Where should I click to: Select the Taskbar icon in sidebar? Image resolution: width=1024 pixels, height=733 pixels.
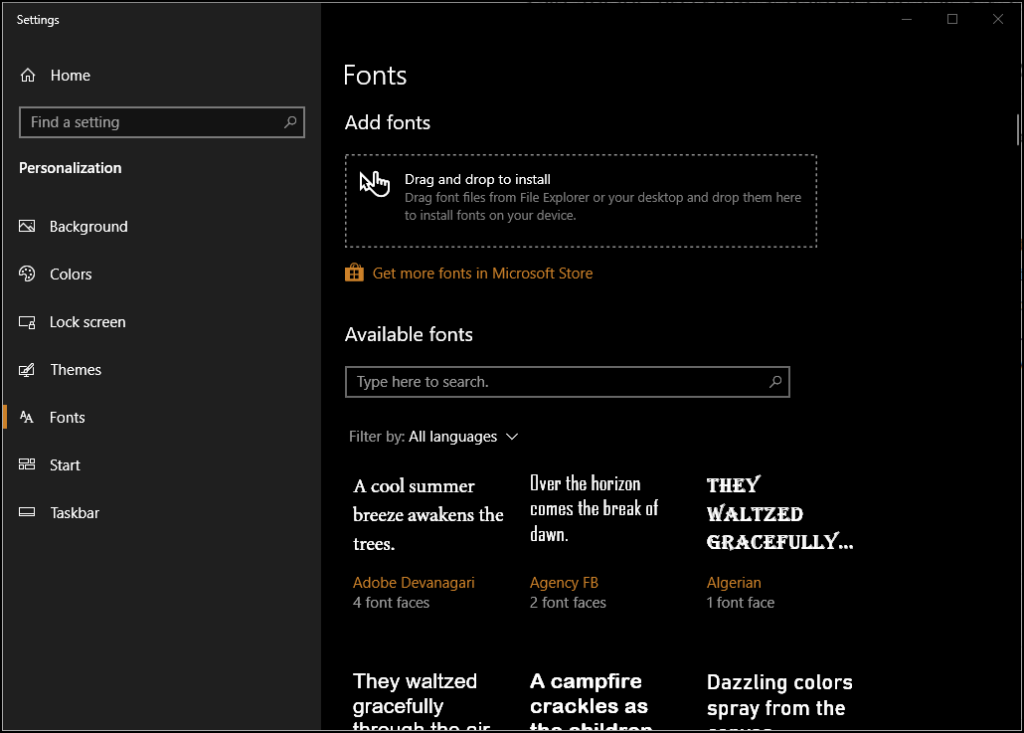point(26,512)
